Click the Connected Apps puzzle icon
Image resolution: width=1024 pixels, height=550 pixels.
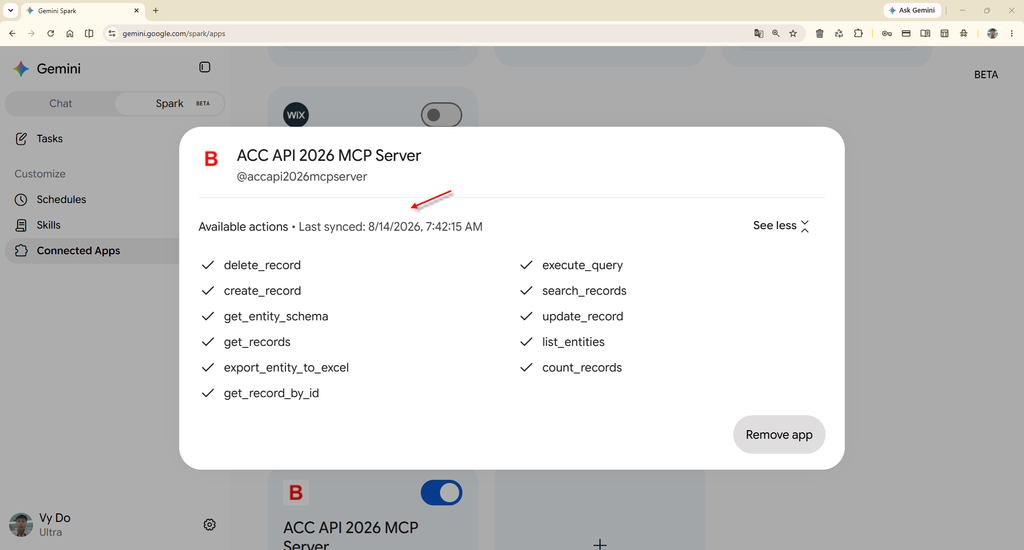pyautogui.click(x=22, y=250)
